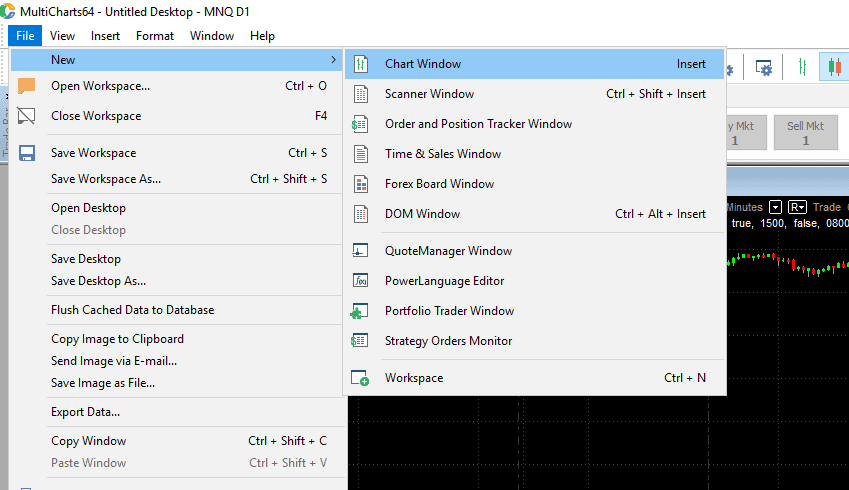Click the Save Workspace floppy disk icon
849x490 pixels.
[27, 153]
